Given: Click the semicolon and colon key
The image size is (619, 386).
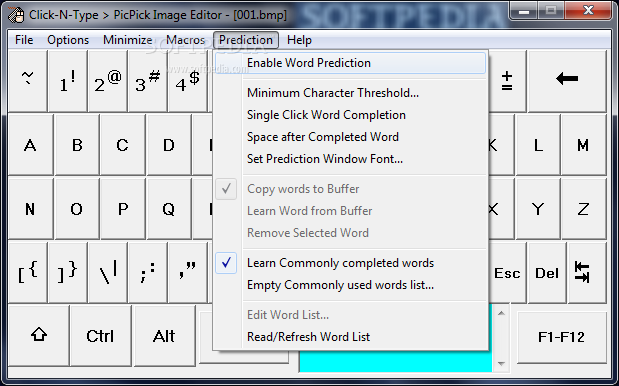Looking at the screenshot, I should click(148, 272).
